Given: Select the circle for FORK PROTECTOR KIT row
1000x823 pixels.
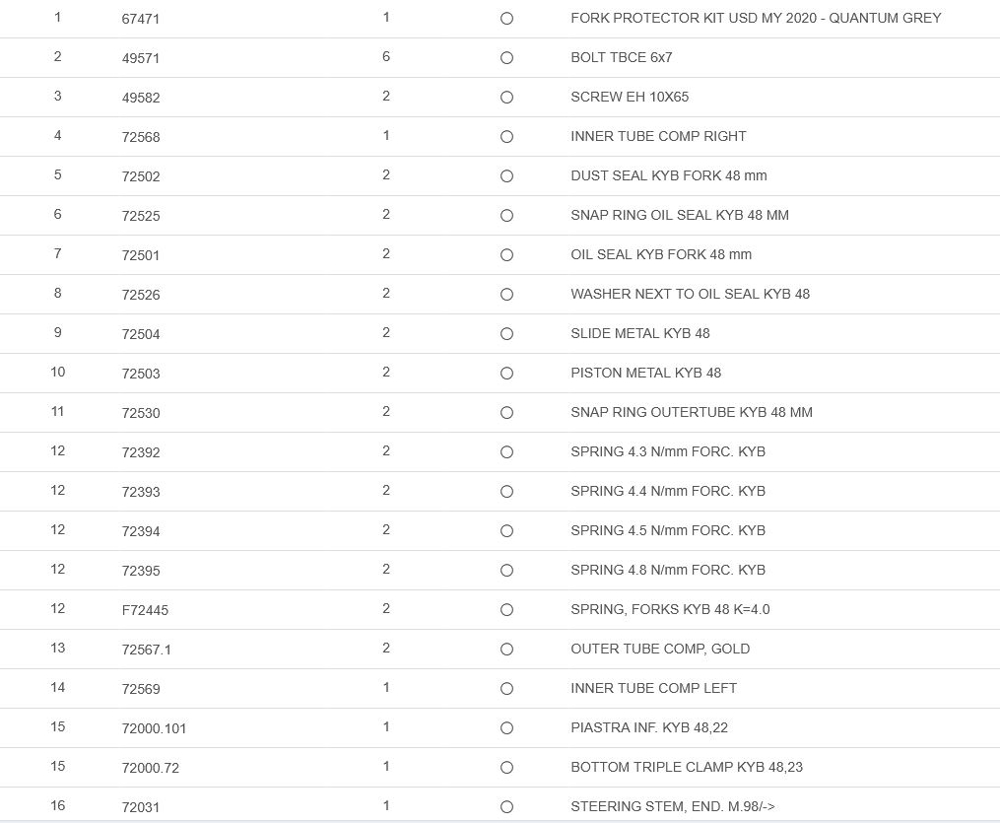Looking at the screenshot, I should click(506, 19).
